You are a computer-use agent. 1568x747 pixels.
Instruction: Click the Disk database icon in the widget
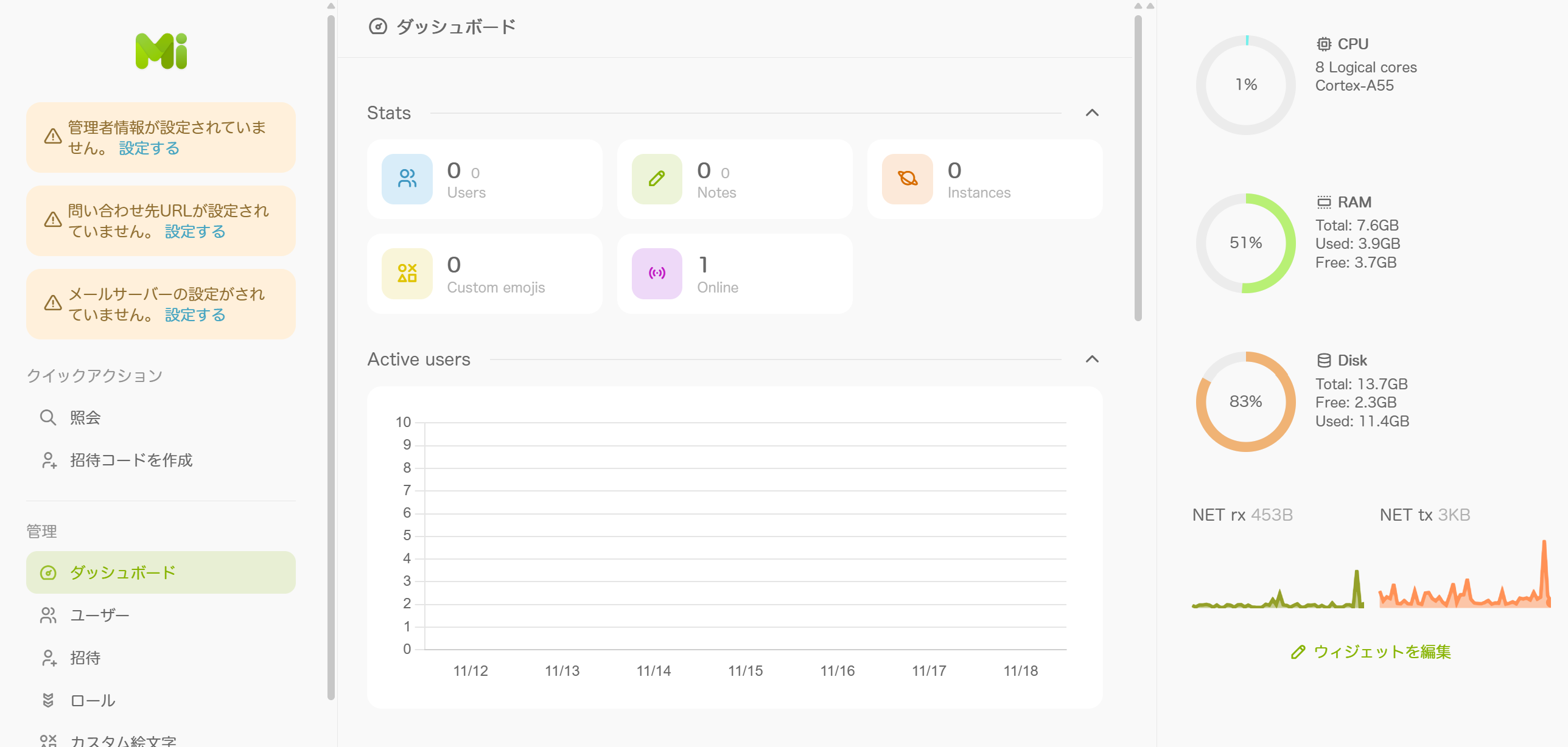click(1324, 361)
